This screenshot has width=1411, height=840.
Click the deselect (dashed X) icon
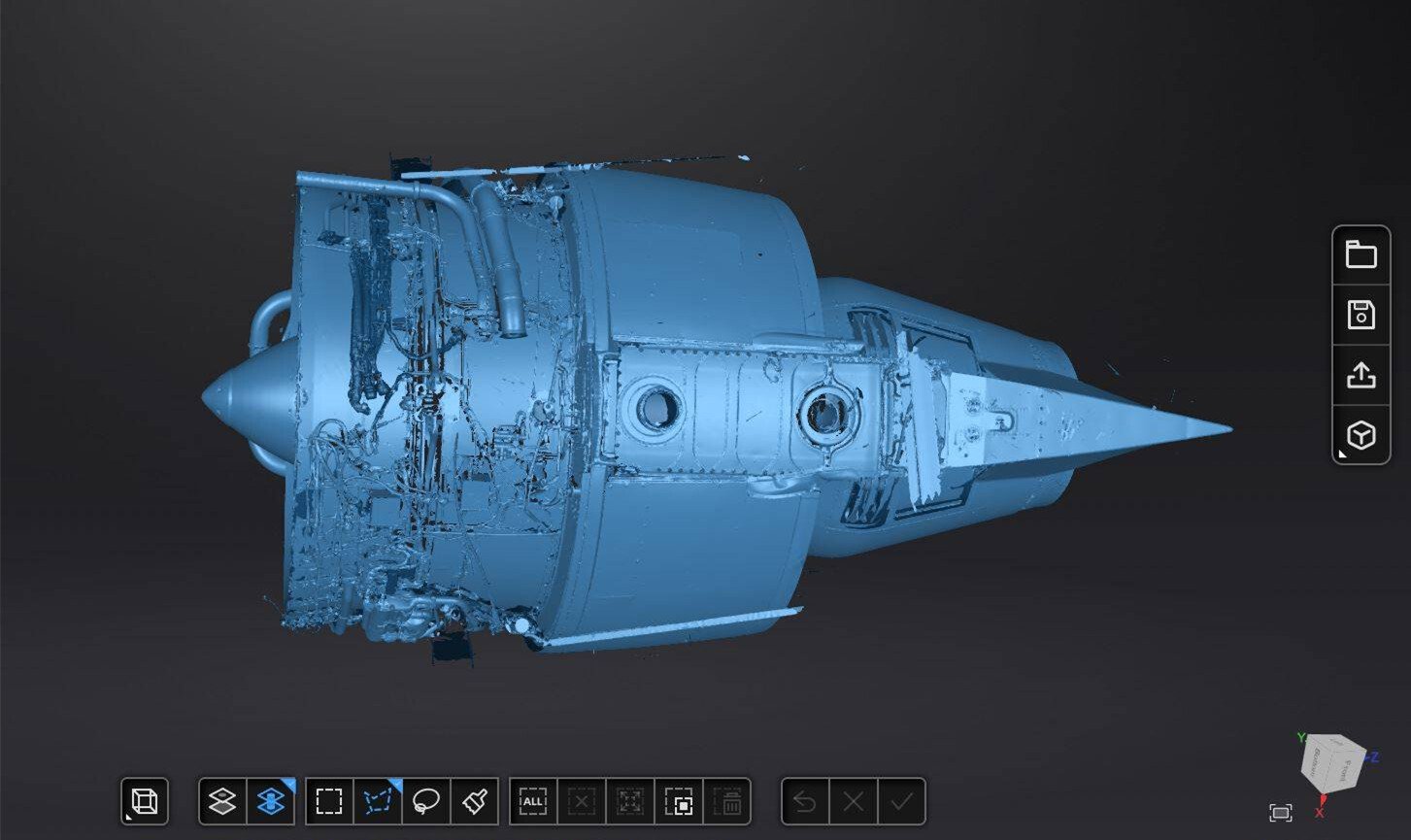coord(581,801)
